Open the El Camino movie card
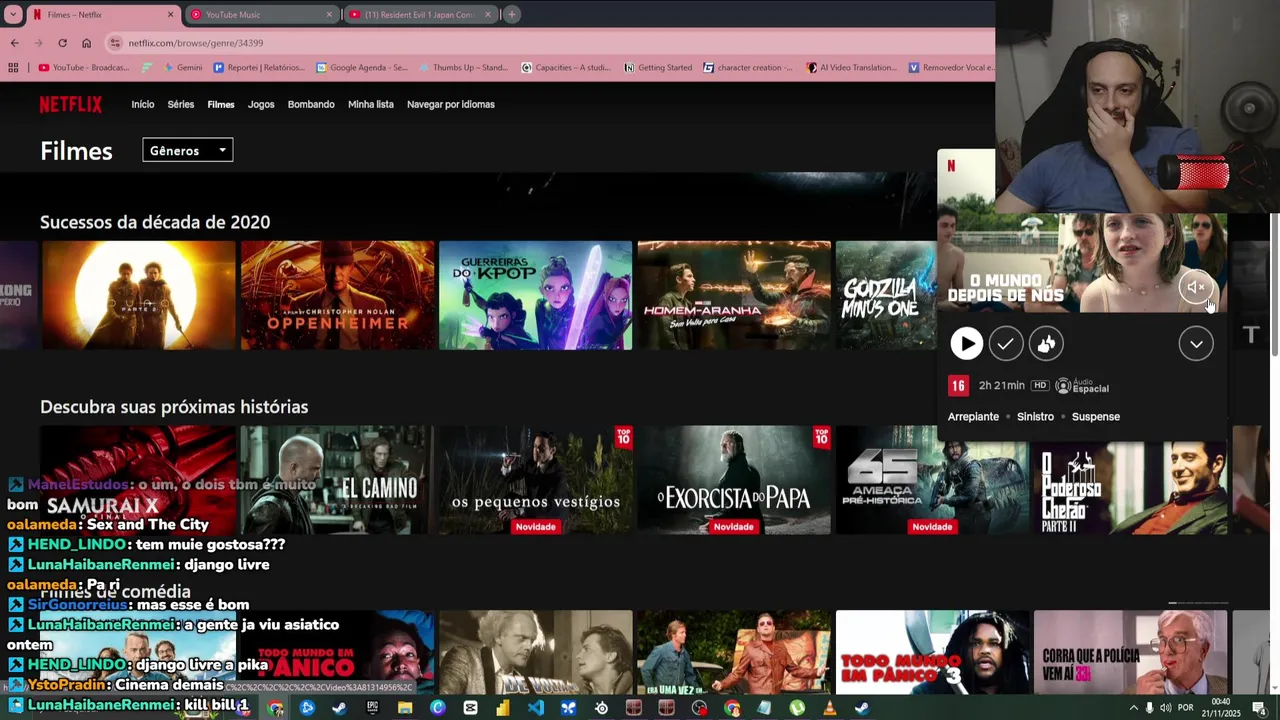The image size is (1280, 720). [x=338, y=480]
